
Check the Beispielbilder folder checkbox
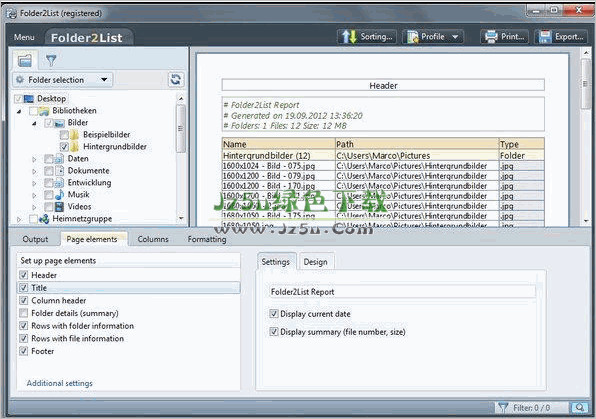64,135
